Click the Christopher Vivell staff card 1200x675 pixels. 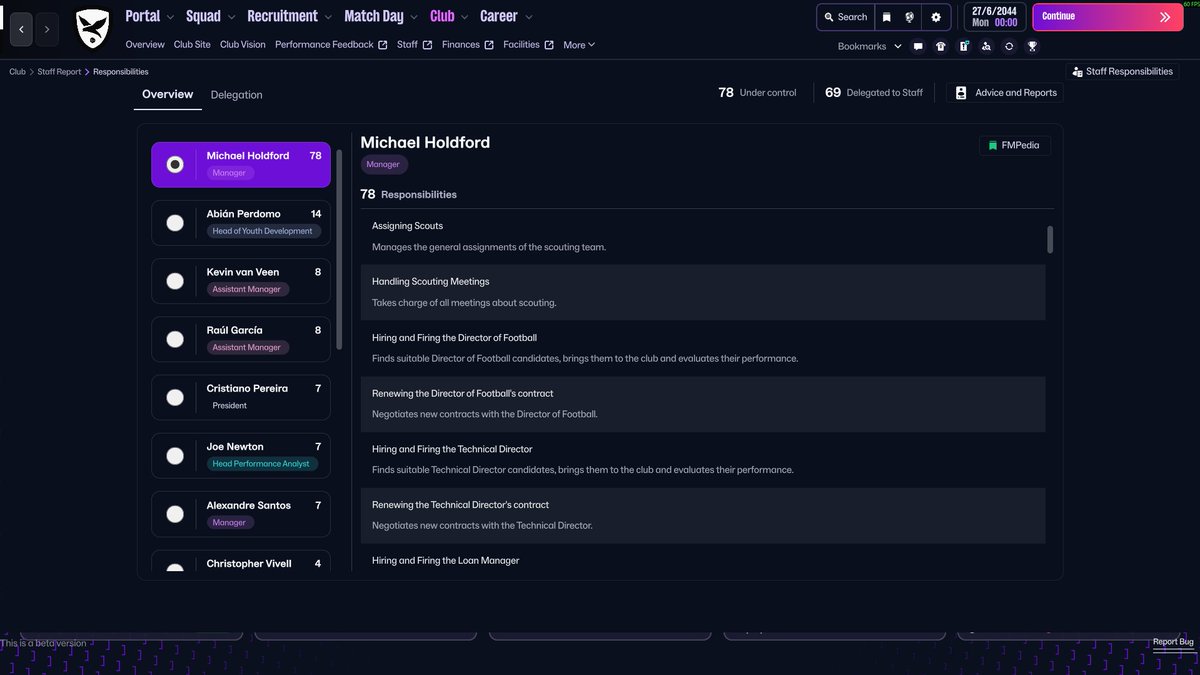click(241, 562)
